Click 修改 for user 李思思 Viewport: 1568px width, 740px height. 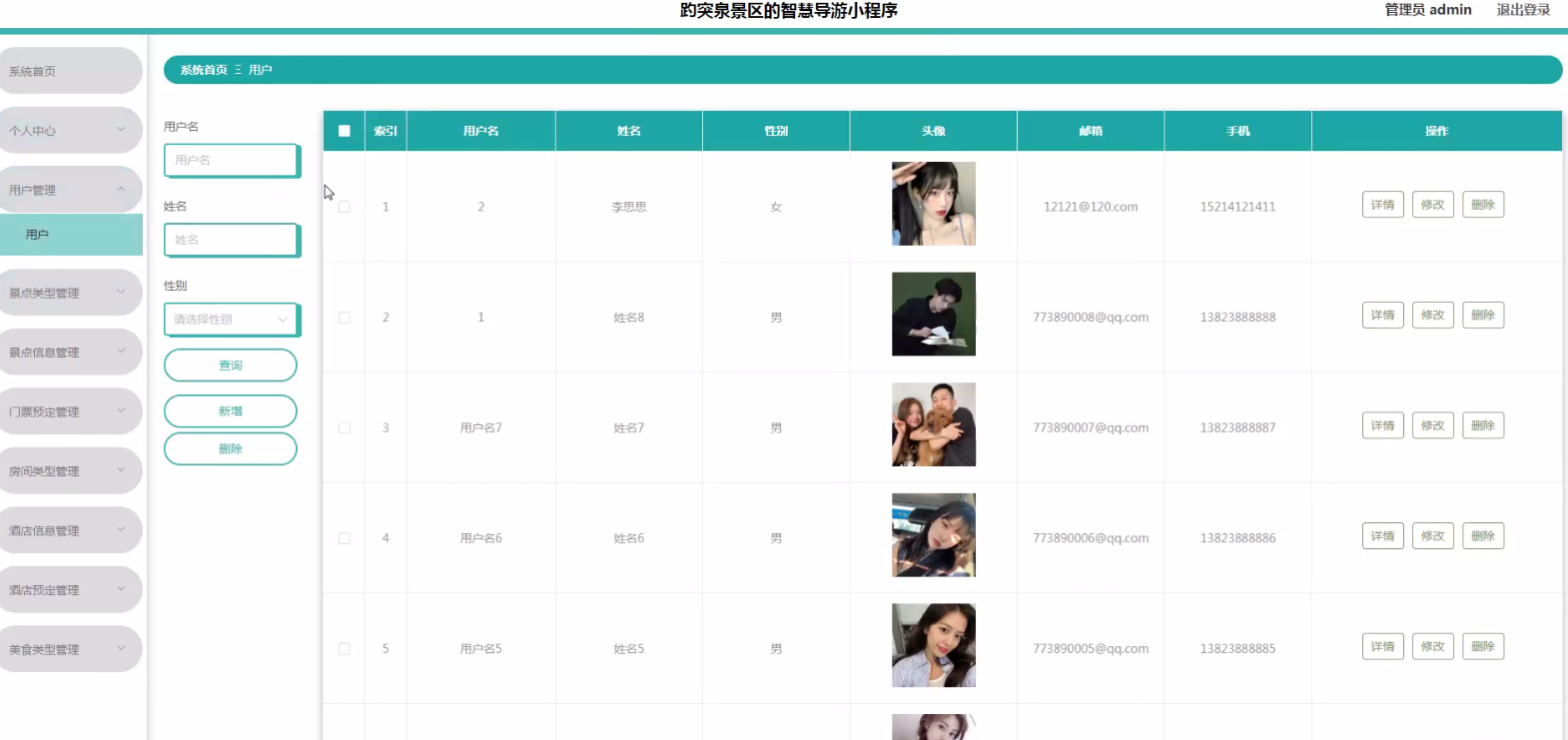[1433, 205]
